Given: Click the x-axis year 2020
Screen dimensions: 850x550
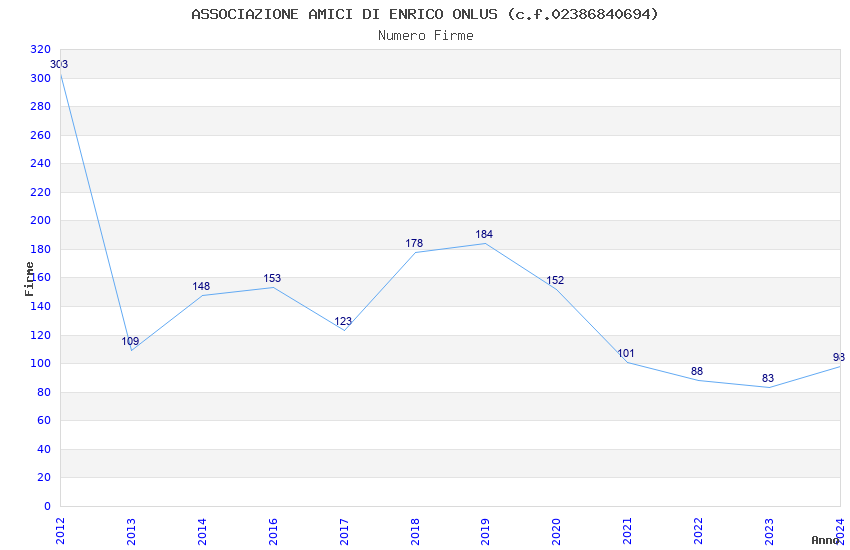Looking at the screenshot, I should click(556, 531).
